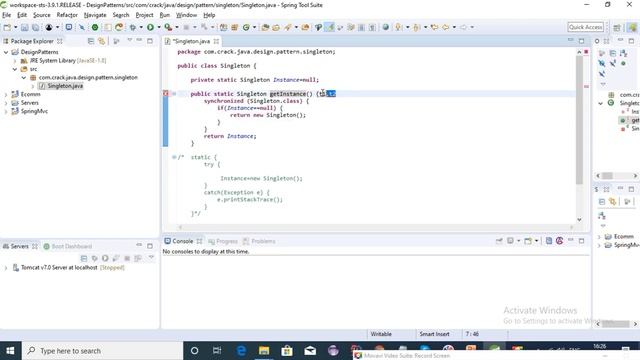Maximize the Singleton.java editor area

(581, 41)
